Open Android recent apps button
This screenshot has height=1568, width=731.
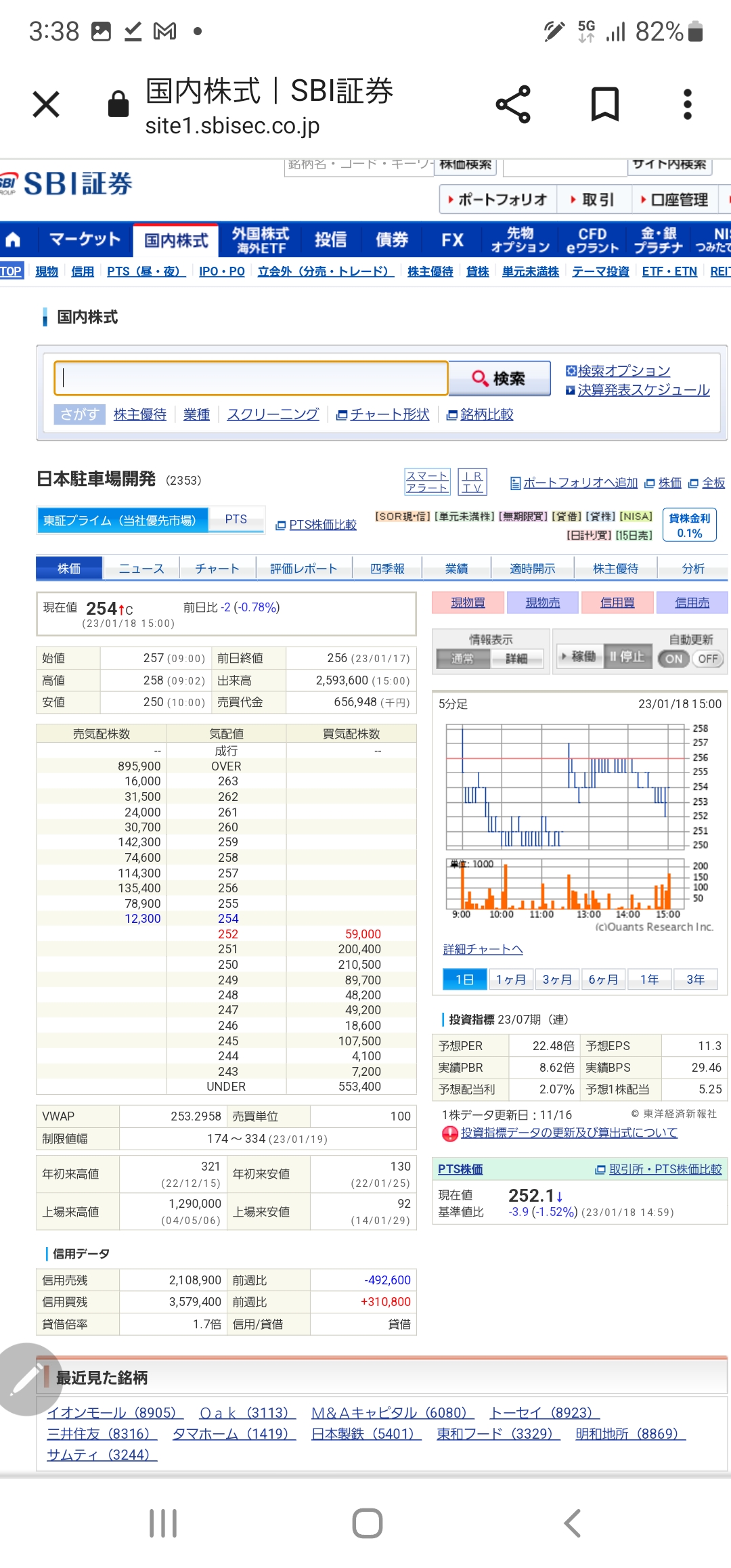click(163, 1523)
